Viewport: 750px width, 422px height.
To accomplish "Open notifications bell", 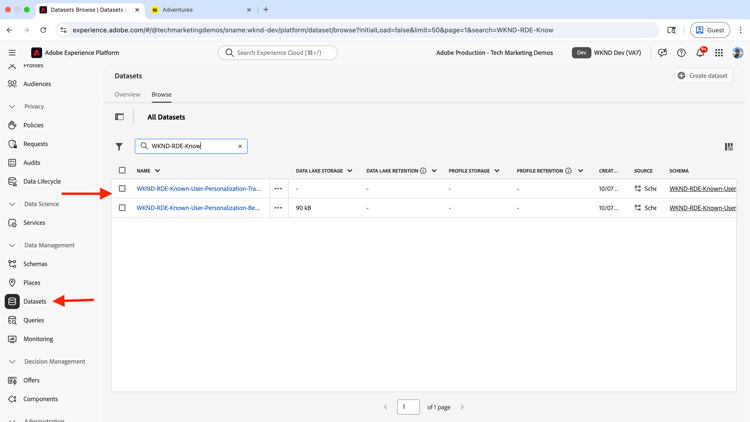I will [700, 53].
